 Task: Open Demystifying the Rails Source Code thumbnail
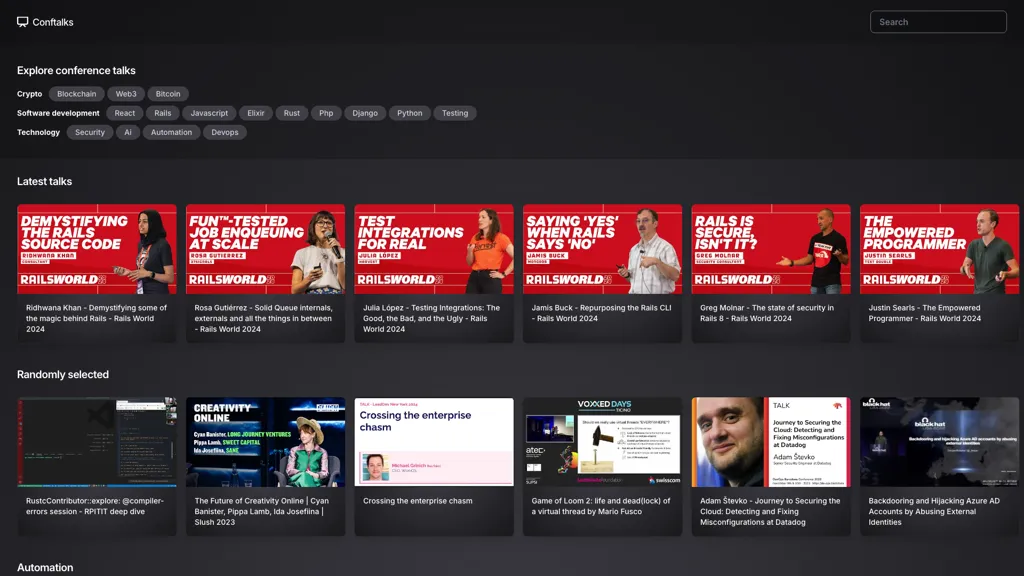(x=97, y=249)
